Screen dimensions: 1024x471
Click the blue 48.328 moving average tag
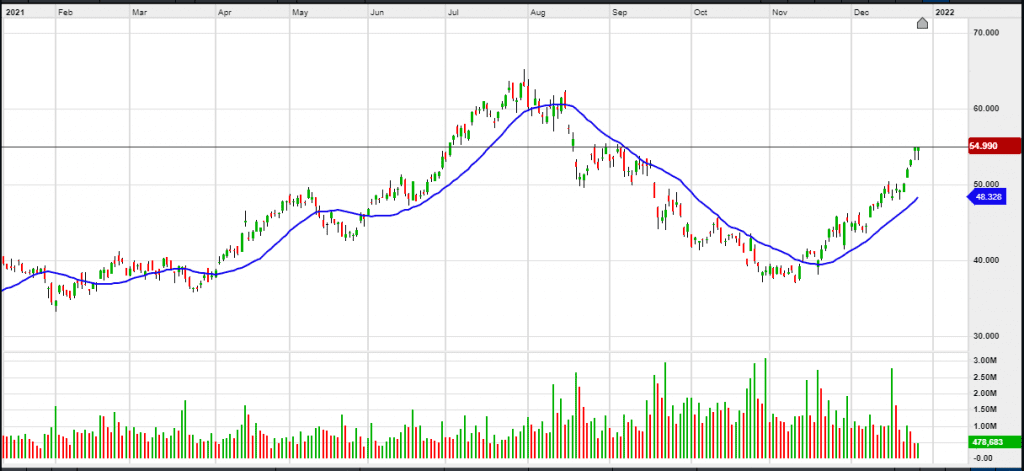coord(991,198)
